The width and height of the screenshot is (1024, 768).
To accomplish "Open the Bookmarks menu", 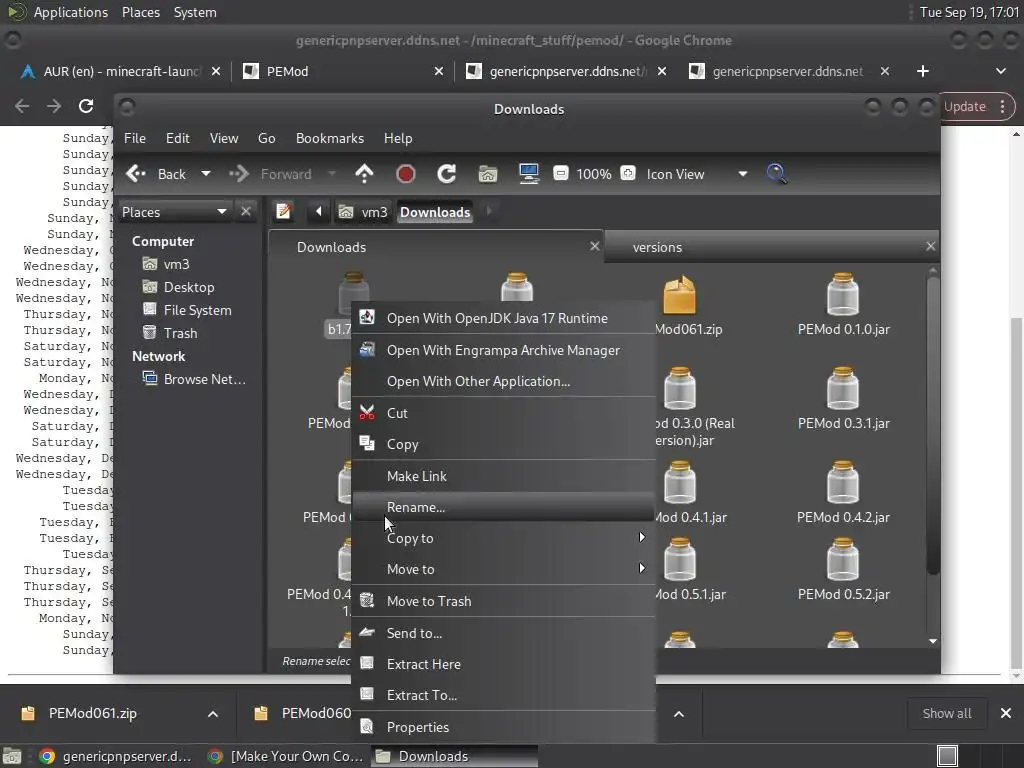I will (330, 138).
